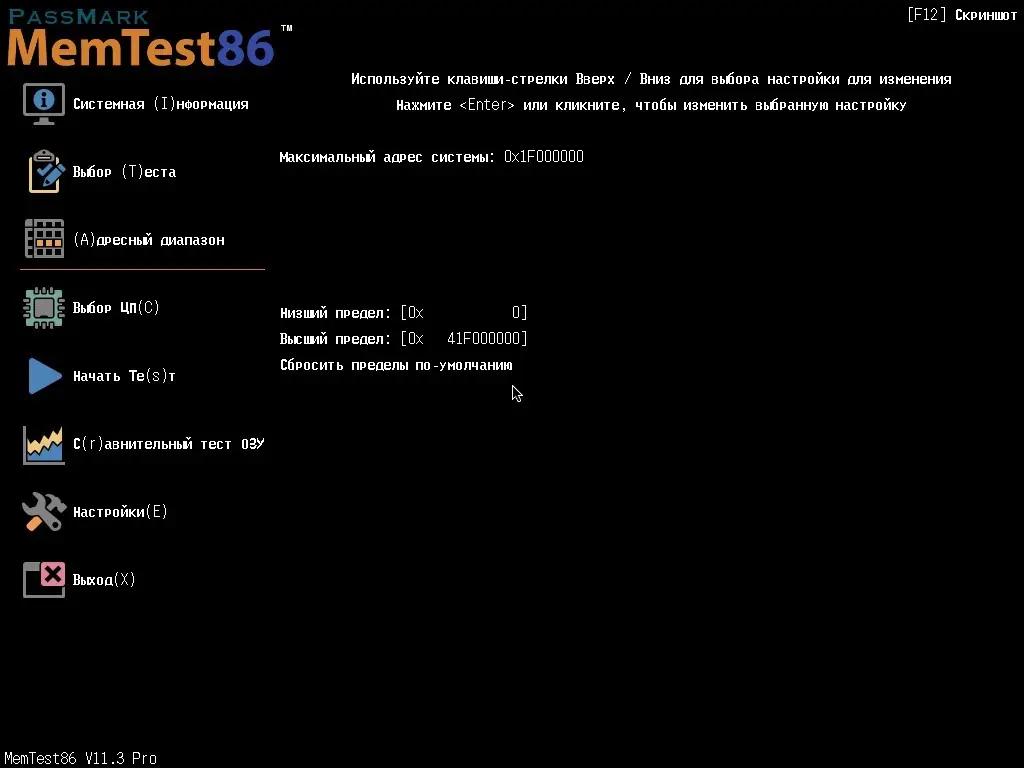Open Настройки via the wrench icon
The height and width of the screenshot is (768, 1024).
pyautogui.click(x=43, y=511)
